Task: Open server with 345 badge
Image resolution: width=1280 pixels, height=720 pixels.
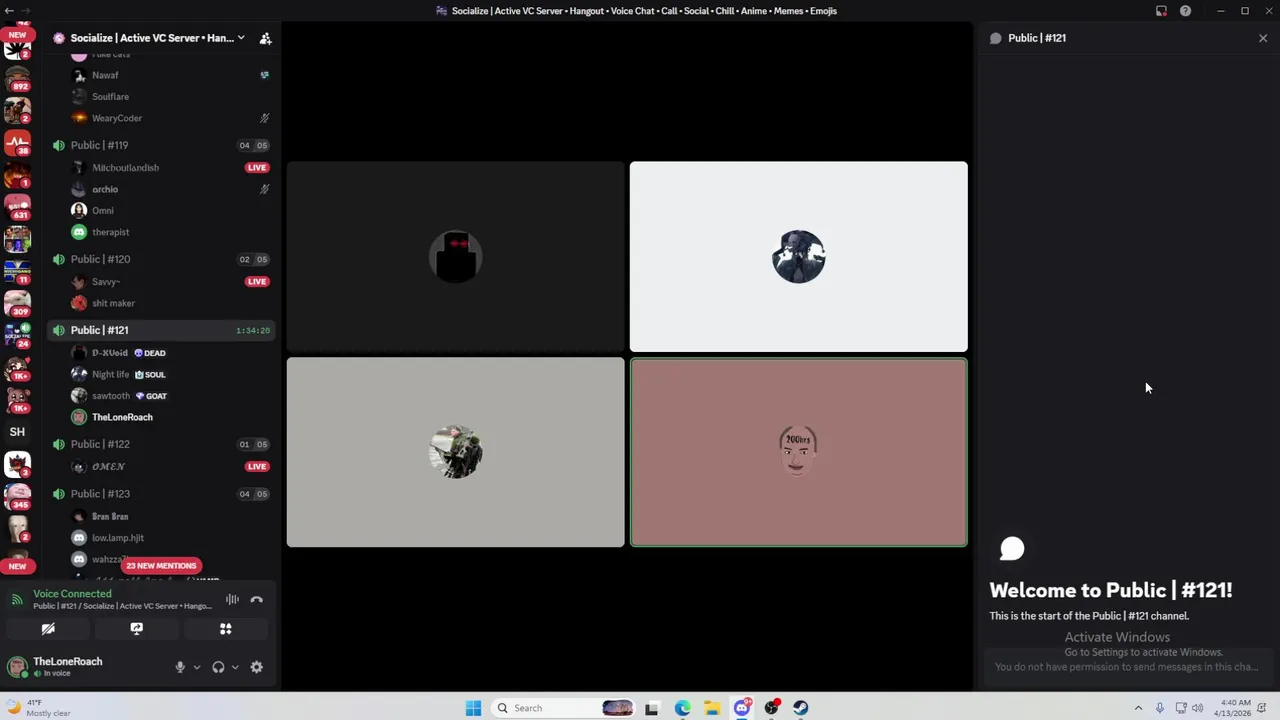Action: click(17, 496)
